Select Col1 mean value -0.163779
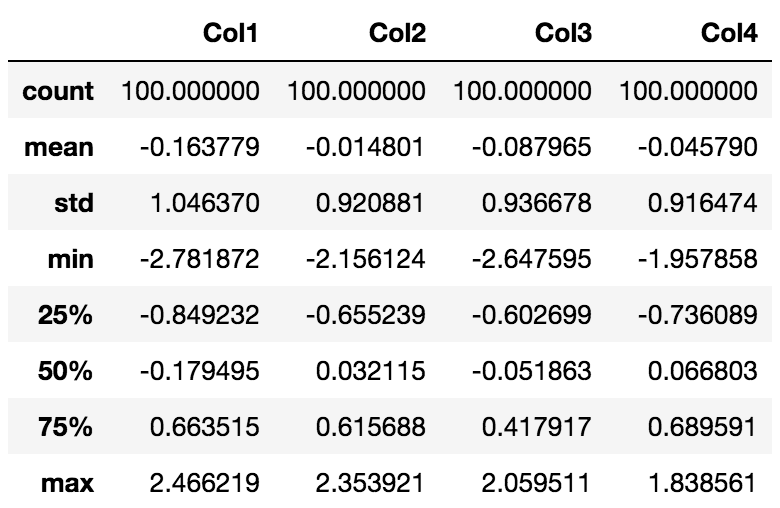 199,147
